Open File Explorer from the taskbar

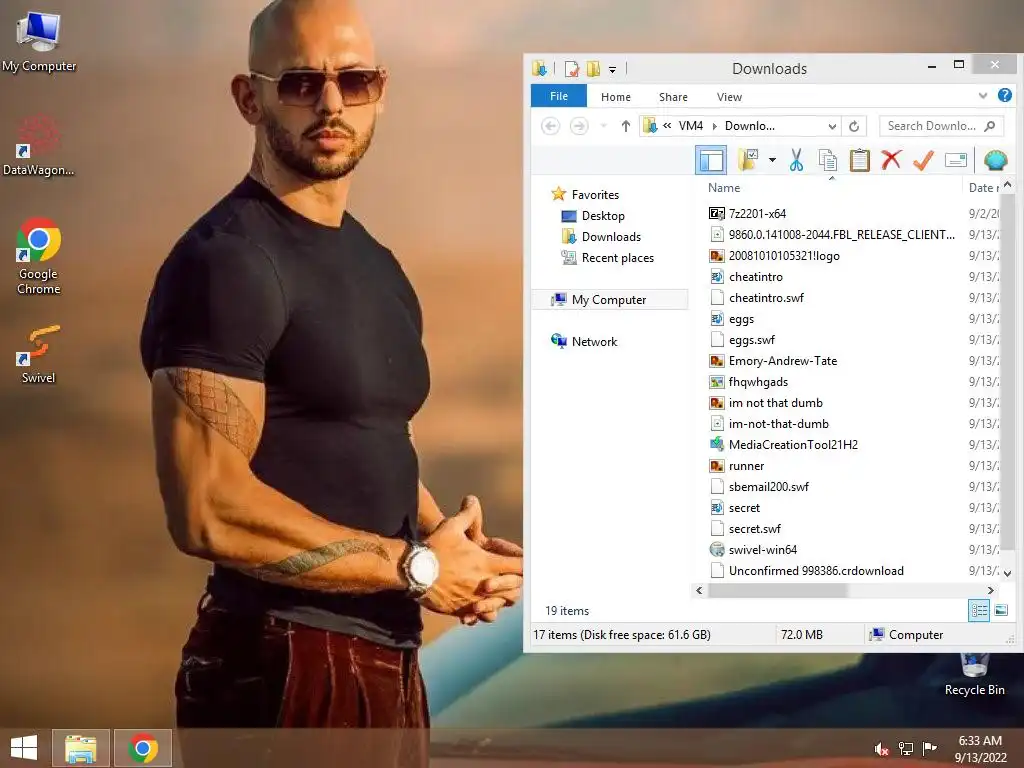80,748
